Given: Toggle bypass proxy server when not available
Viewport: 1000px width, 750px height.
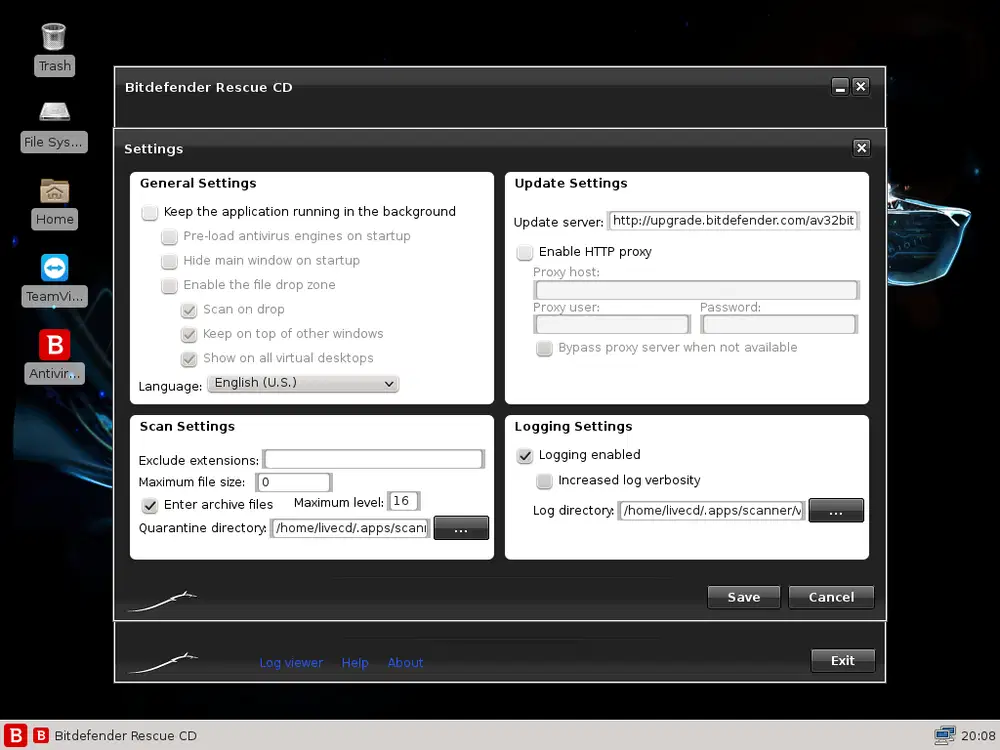Looking at the screenshot, I should coord(545,348).
